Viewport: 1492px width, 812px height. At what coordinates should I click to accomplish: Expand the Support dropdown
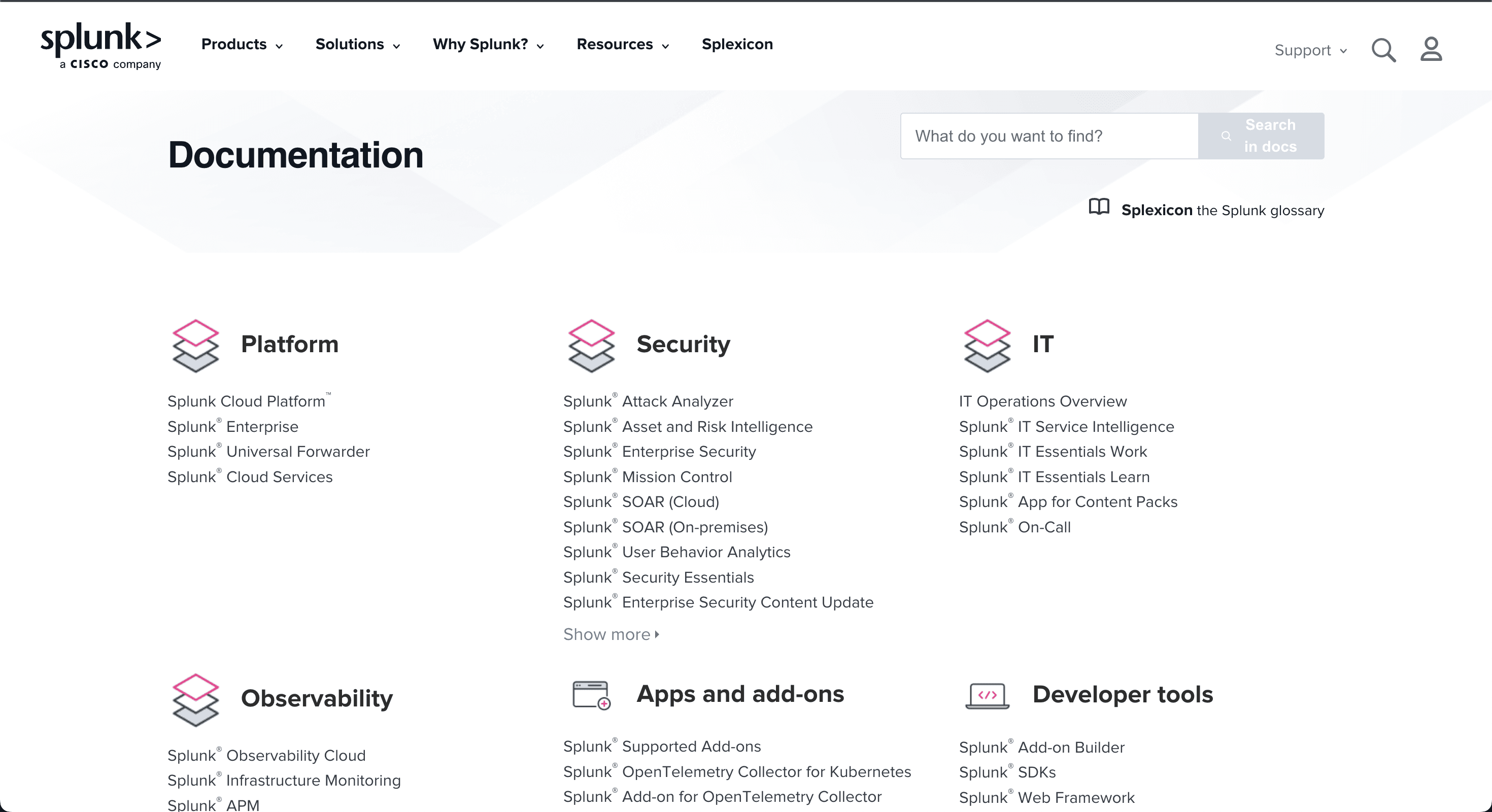pyautogui.click(x=1310, y=50)
